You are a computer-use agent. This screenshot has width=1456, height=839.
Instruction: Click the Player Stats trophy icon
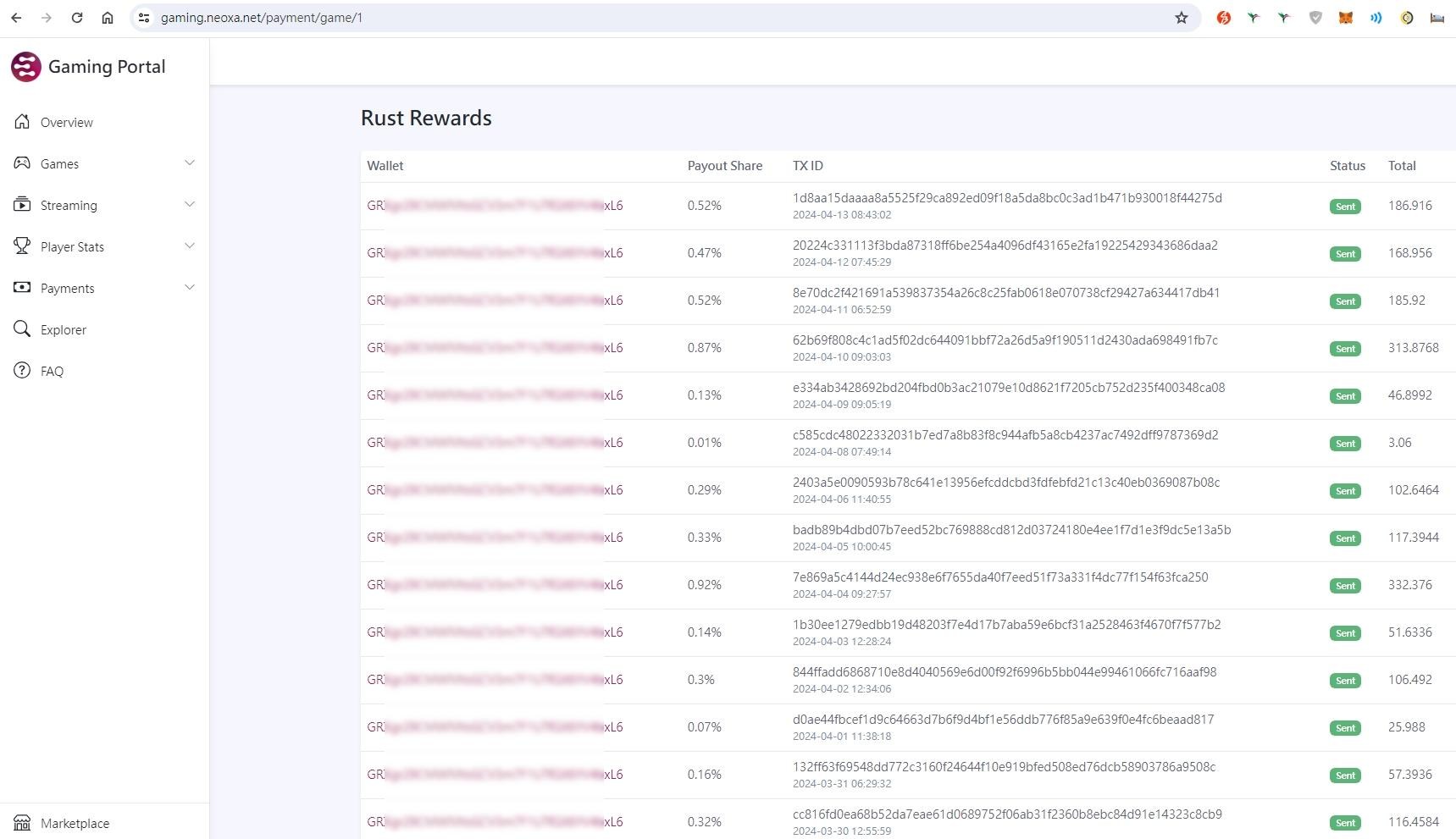(22, 246)
